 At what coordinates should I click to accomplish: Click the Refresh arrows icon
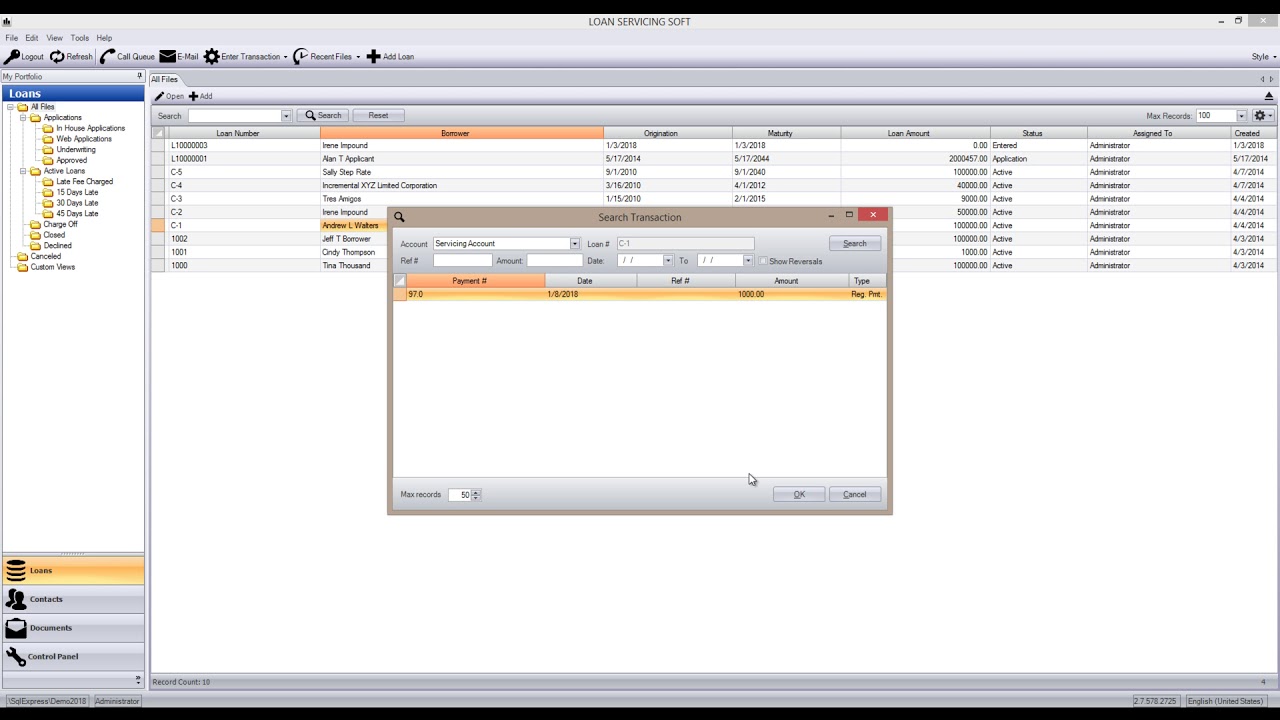coord(57,57)
